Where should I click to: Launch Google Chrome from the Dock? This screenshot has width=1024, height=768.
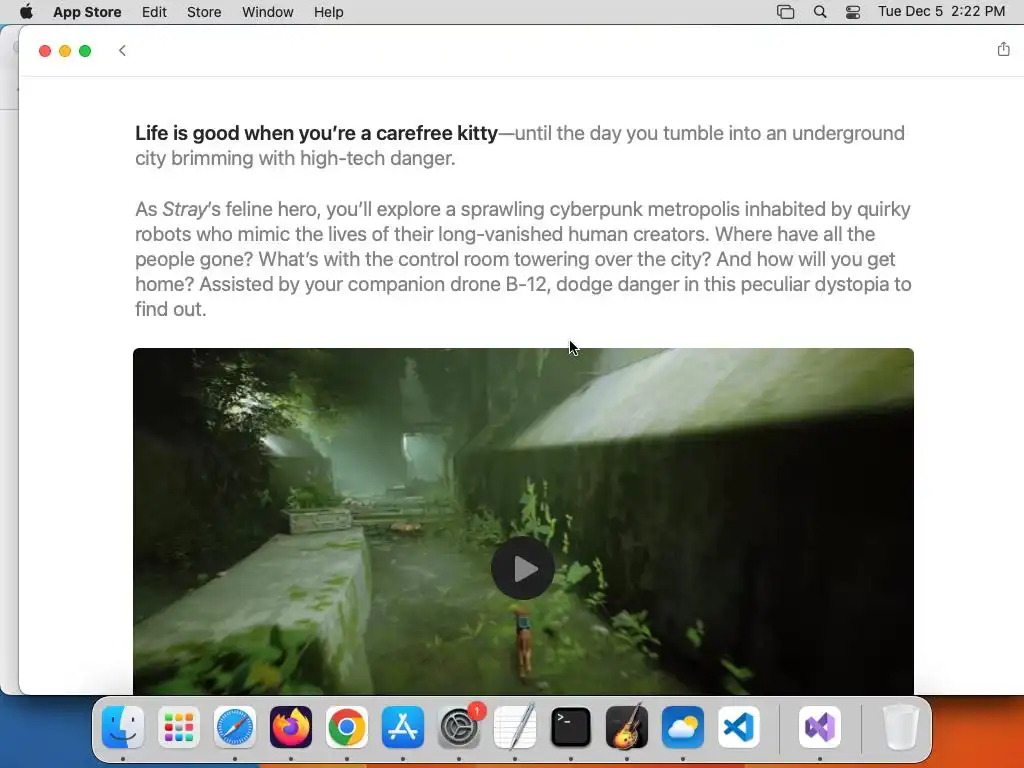pos(347,727)
